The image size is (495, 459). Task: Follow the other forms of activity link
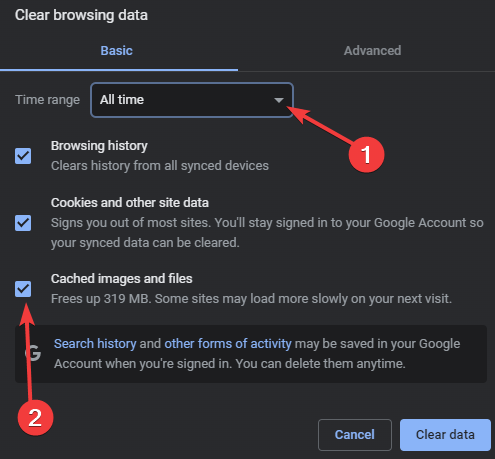coord(228,344)
